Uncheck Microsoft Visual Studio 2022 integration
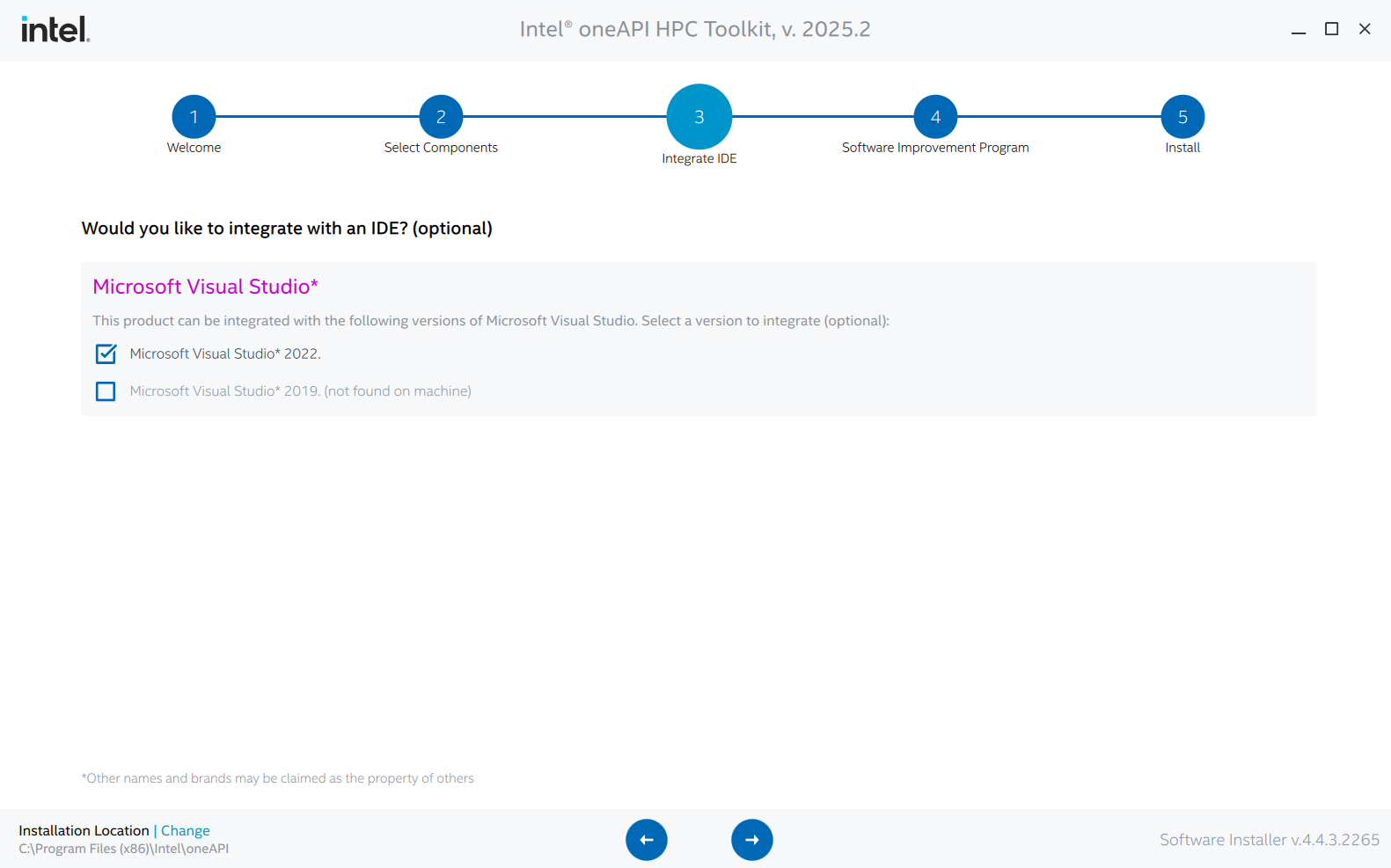Viewport: 1391px width, 868px height. [106, 354]
